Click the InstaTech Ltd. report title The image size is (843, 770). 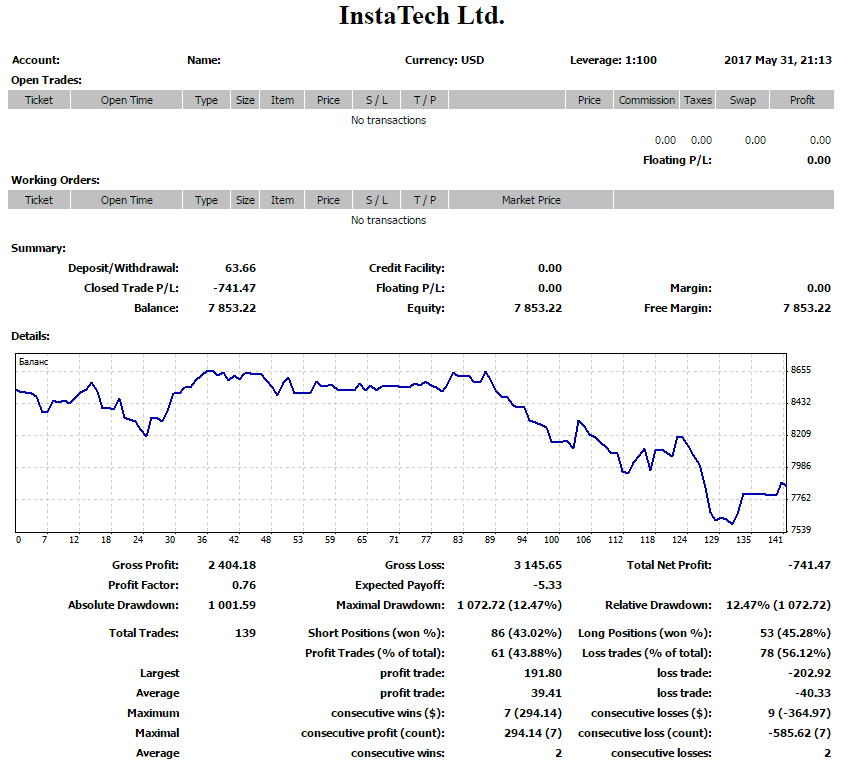pyautogui.click(x=422, y=16)
